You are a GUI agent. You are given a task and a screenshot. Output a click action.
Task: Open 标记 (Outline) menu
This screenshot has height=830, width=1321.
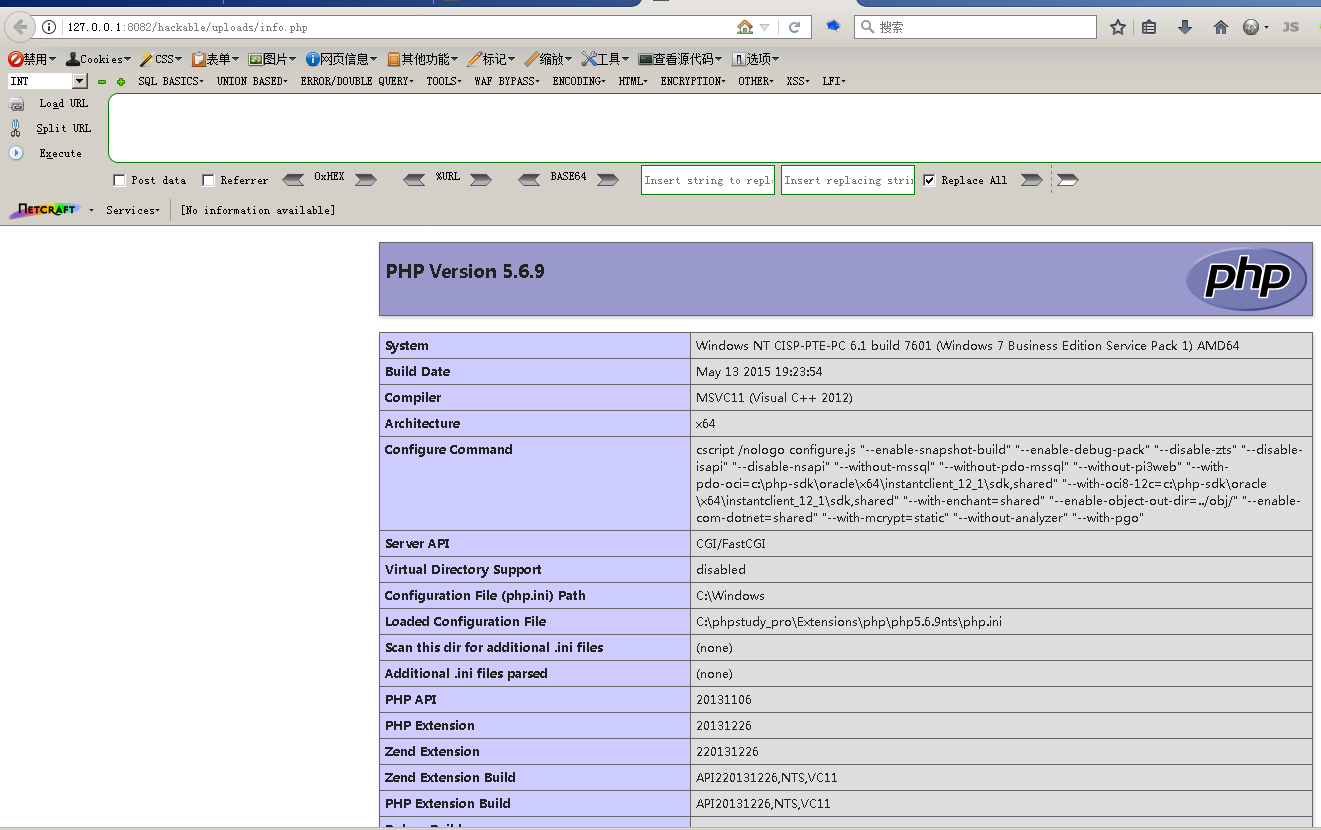pyautogui.click(x=492, y=59)
